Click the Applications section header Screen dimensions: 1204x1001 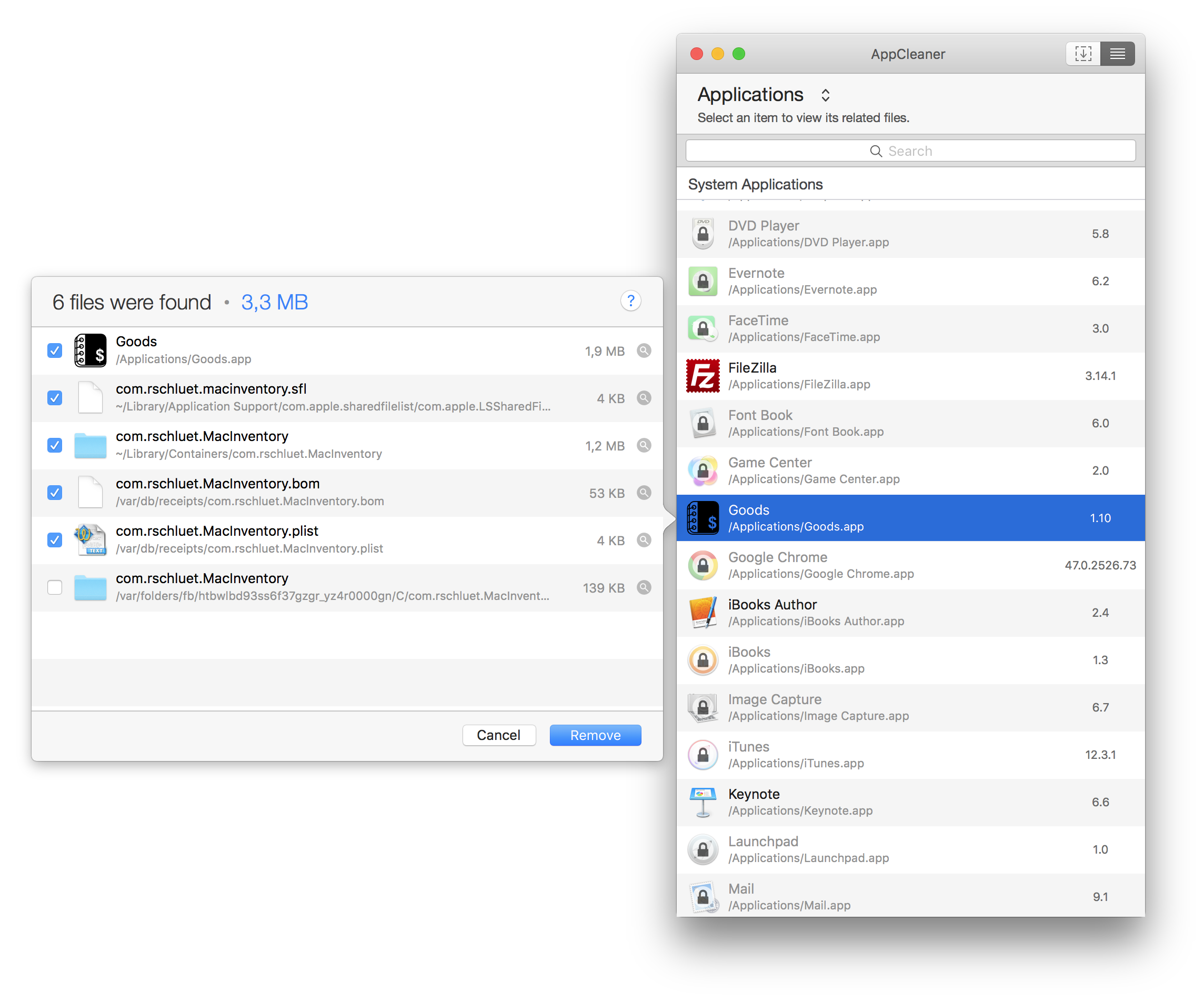click(764, 94)
